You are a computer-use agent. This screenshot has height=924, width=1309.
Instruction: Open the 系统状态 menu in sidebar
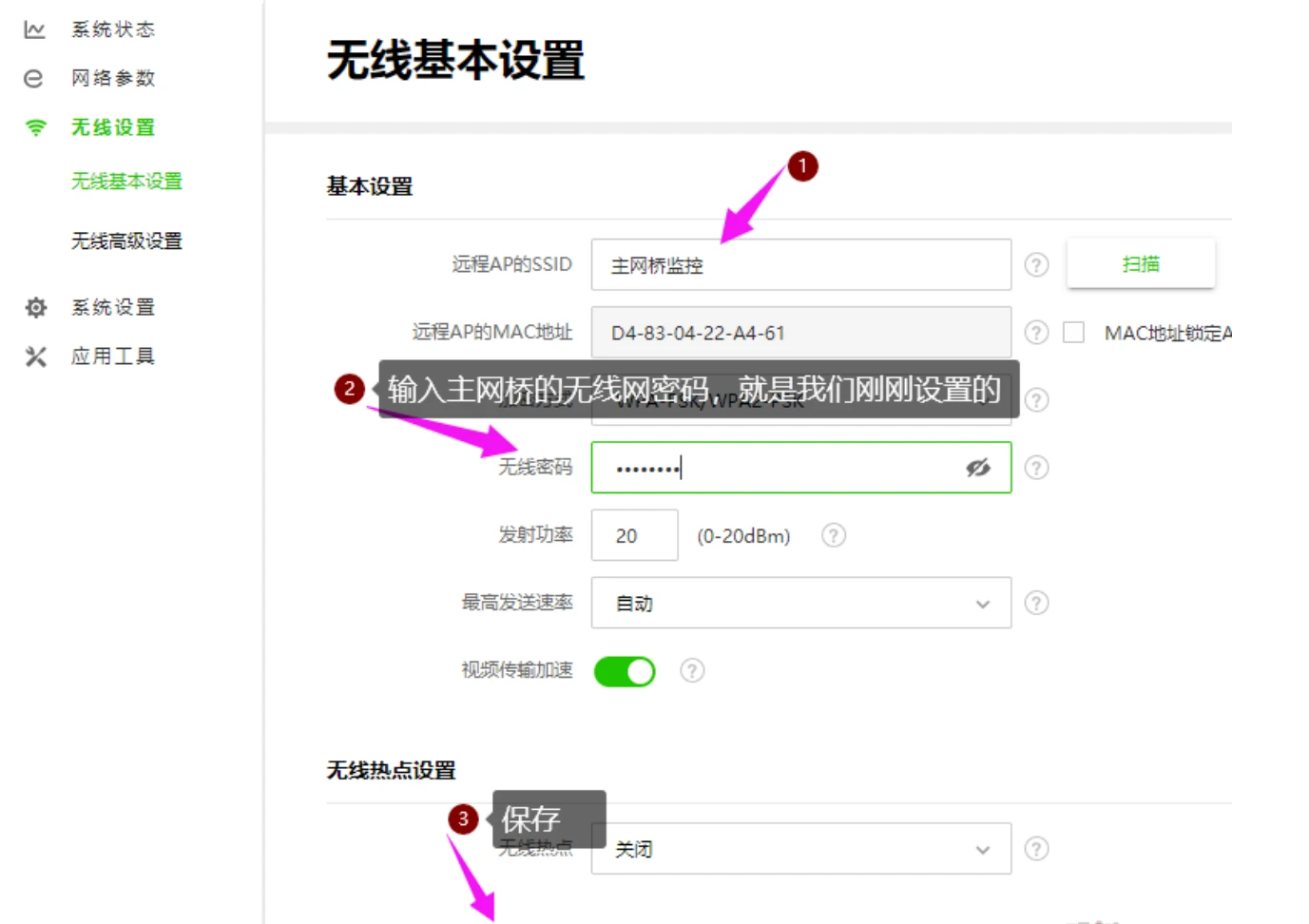coord(112,29)
